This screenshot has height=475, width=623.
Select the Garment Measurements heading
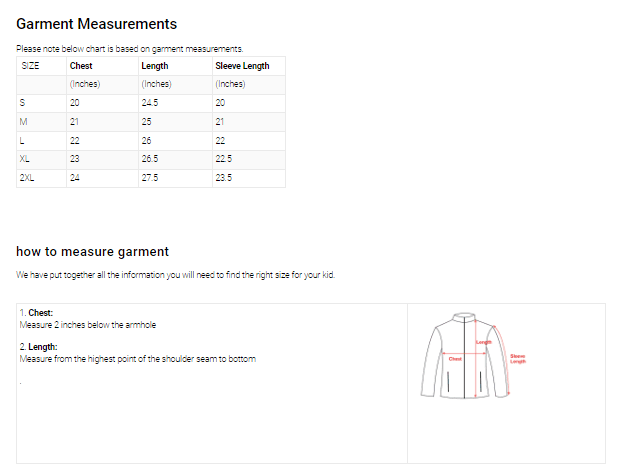[x=97, y=23]
